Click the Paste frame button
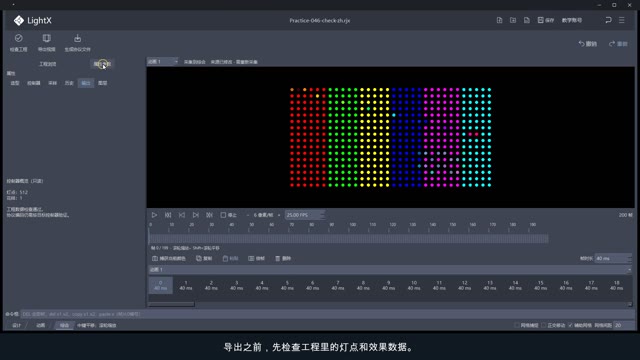 (x=230, y=258)
